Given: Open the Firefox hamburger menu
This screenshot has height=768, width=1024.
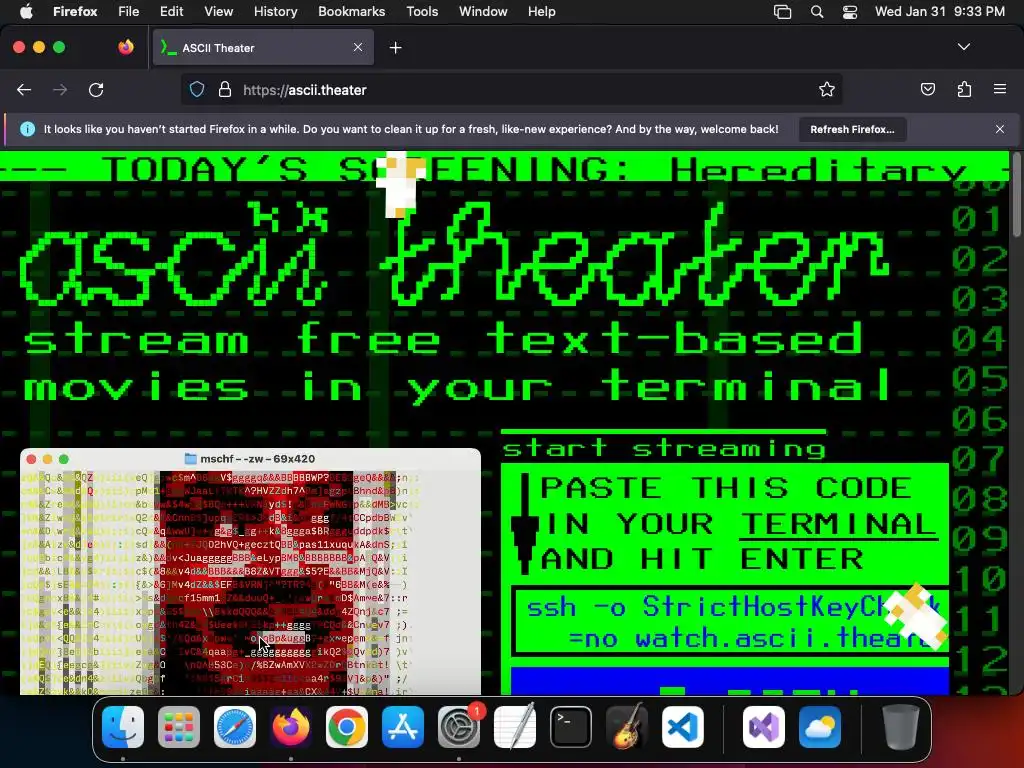Looking at the screenshot, I should point(1000,89).
